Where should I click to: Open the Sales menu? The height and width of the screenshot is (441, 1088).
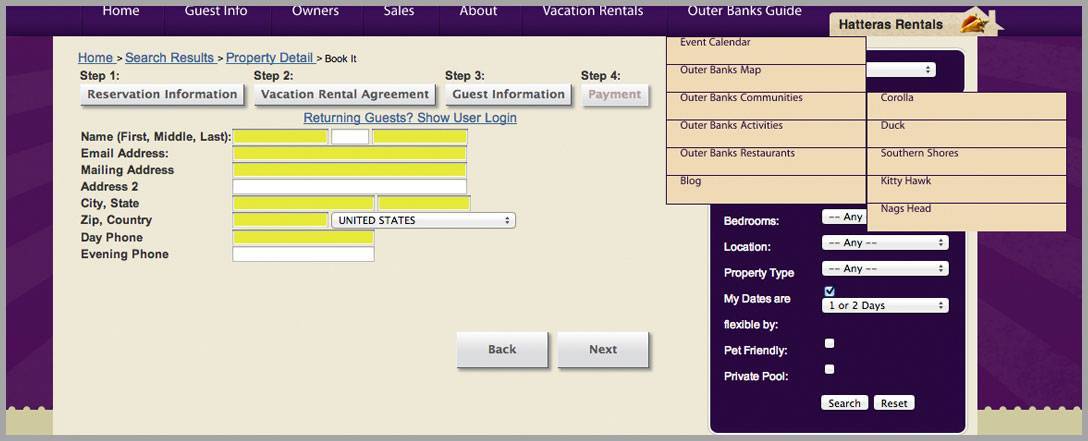[x=399, y=11]
